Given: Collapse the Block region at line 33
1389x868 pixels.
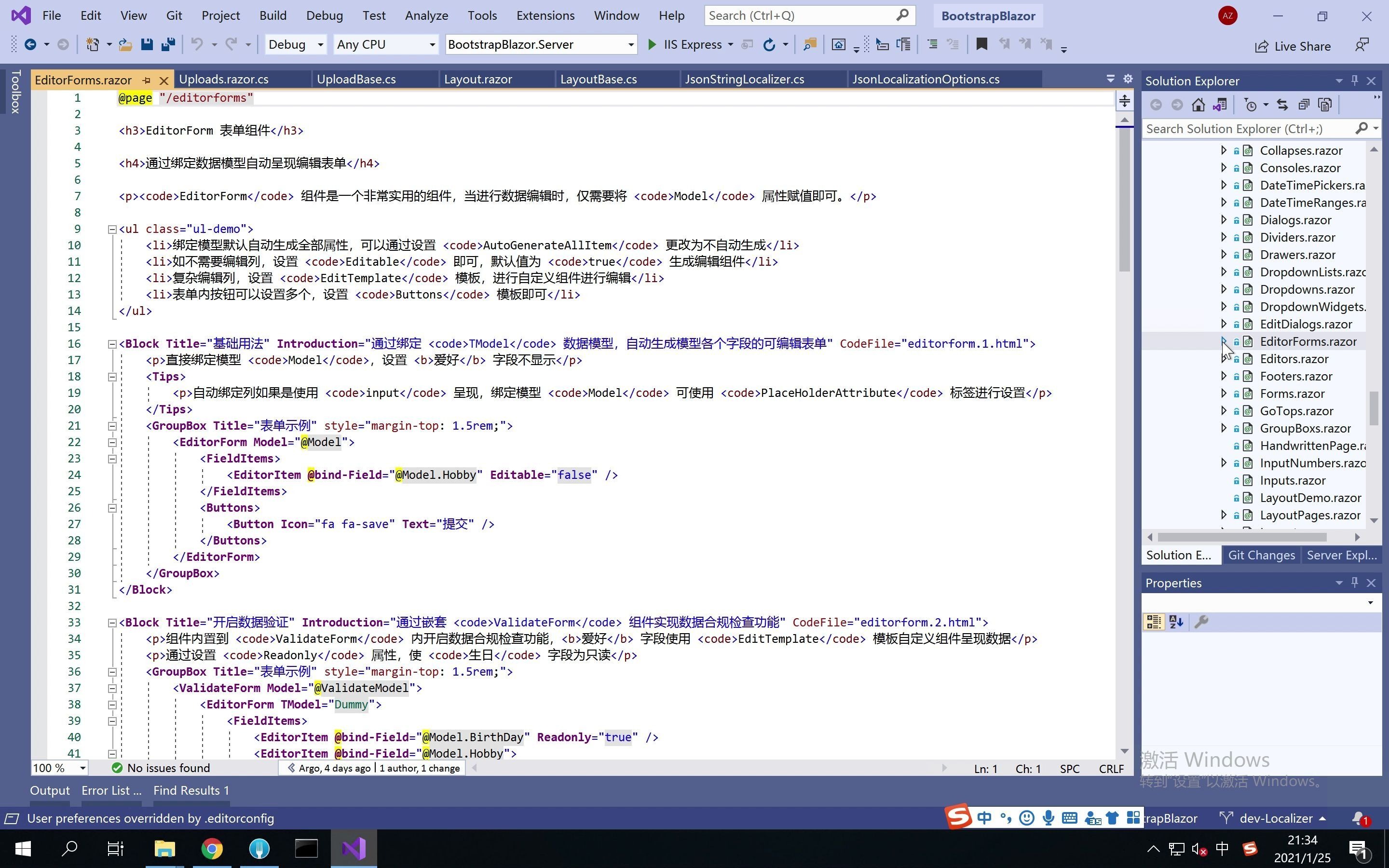Looking at the screenshot, I should 112,623.
